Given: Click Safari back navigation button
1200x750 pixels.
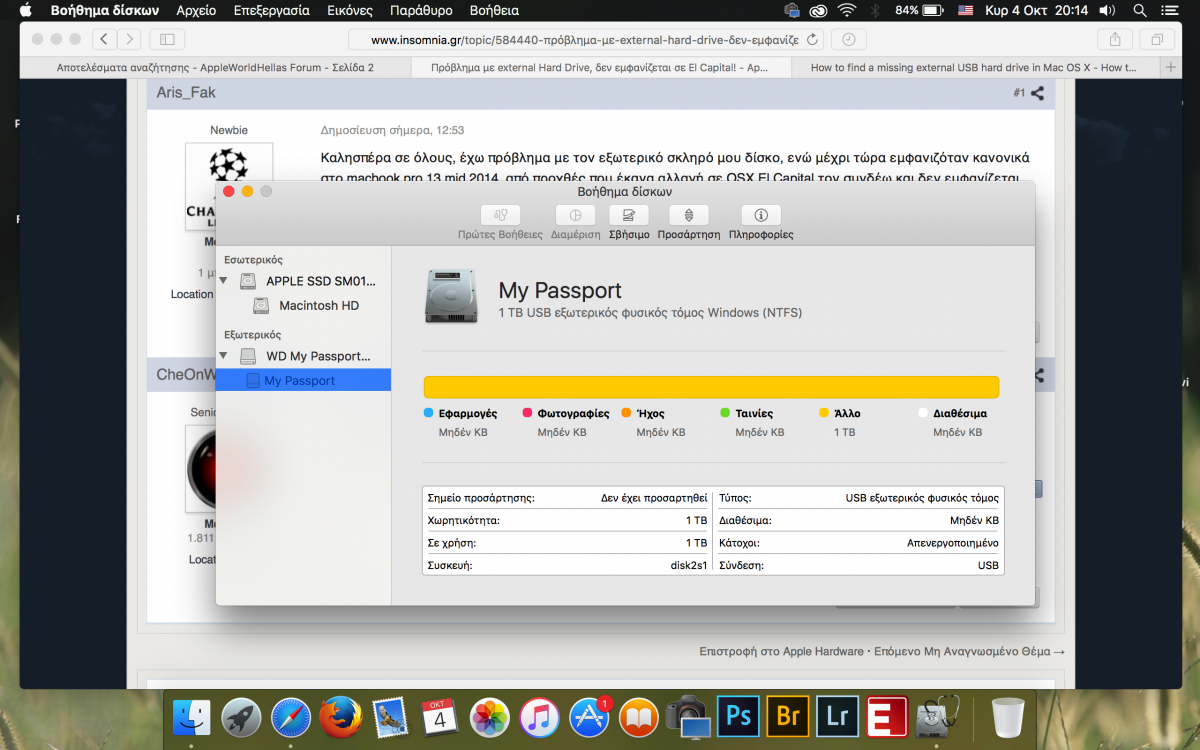Looking at the screenshot, I should coord(104,39).
